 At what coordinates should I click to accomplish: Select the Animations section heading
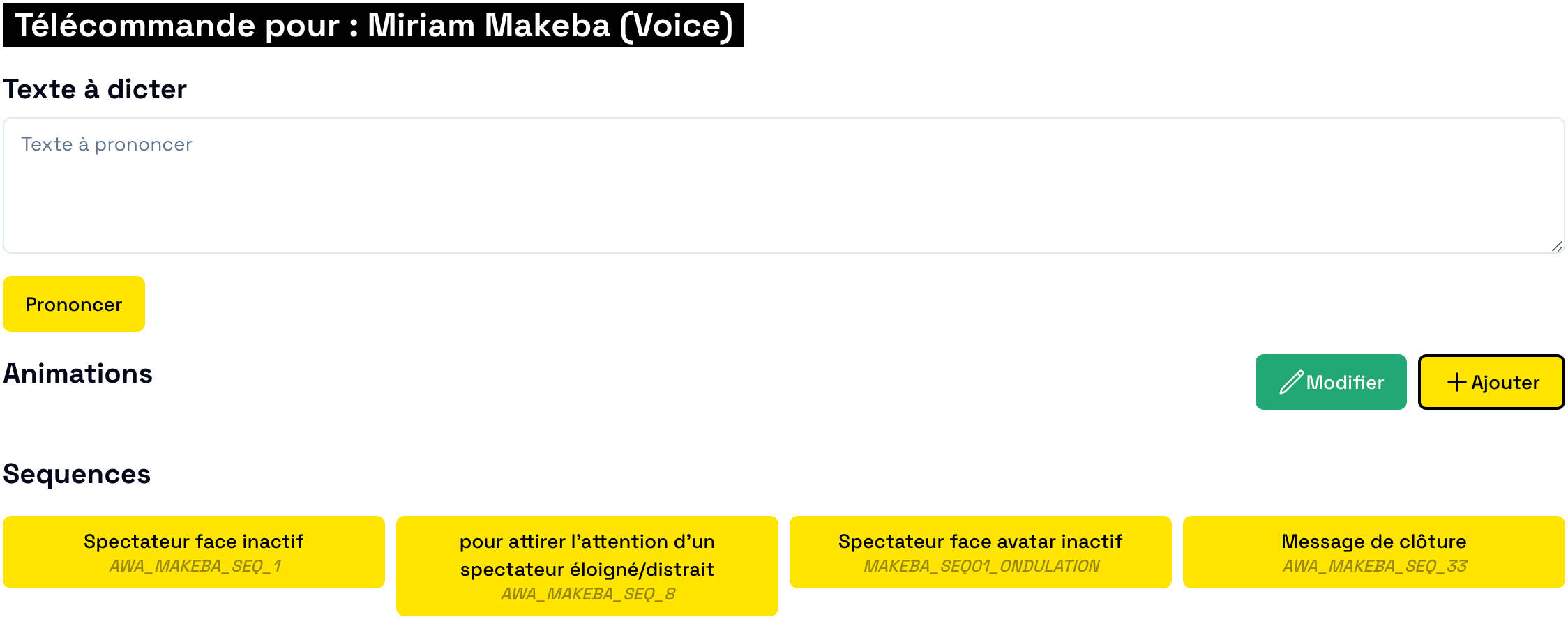[77, 374]
